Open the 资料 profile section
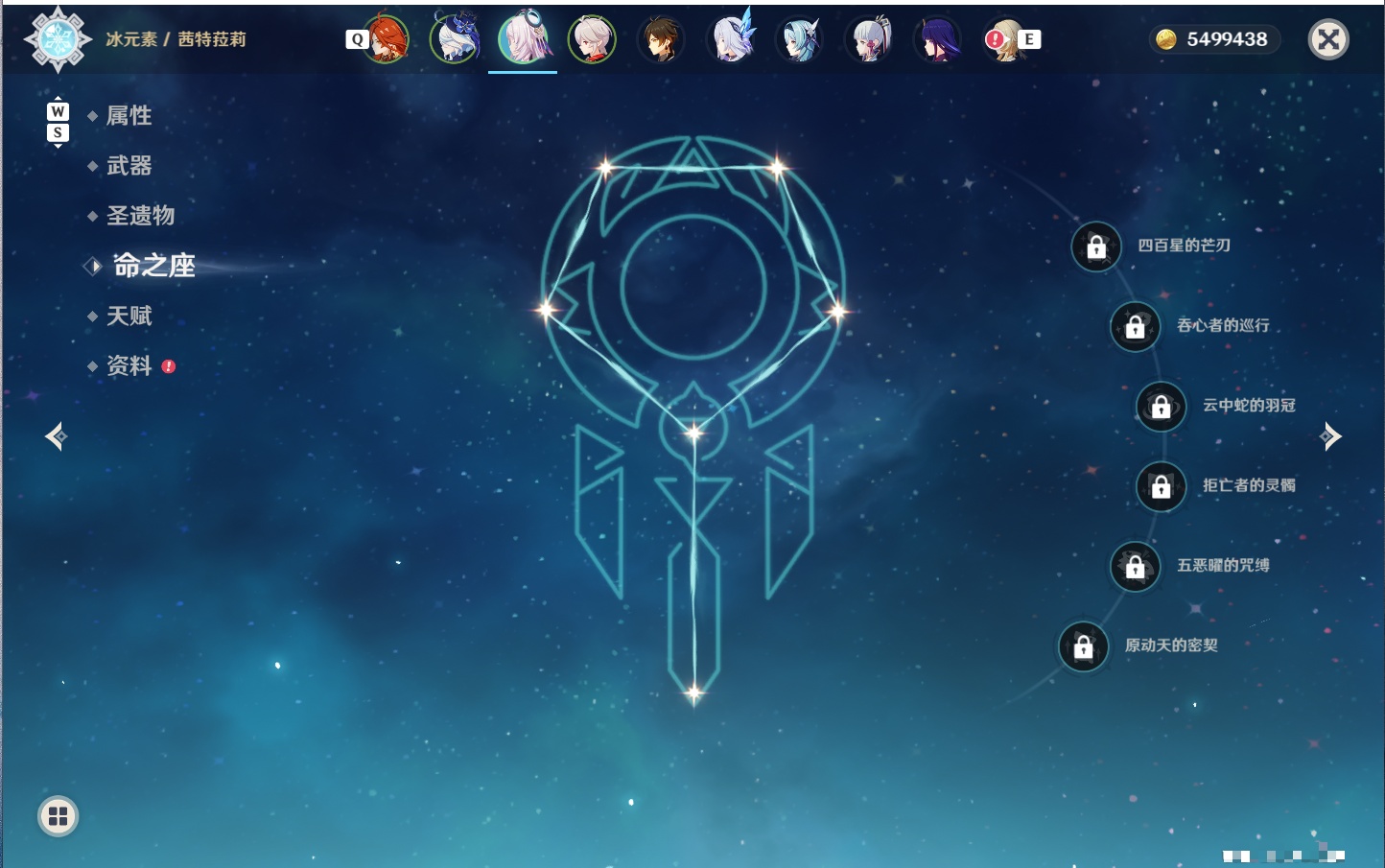 point(129,365)
